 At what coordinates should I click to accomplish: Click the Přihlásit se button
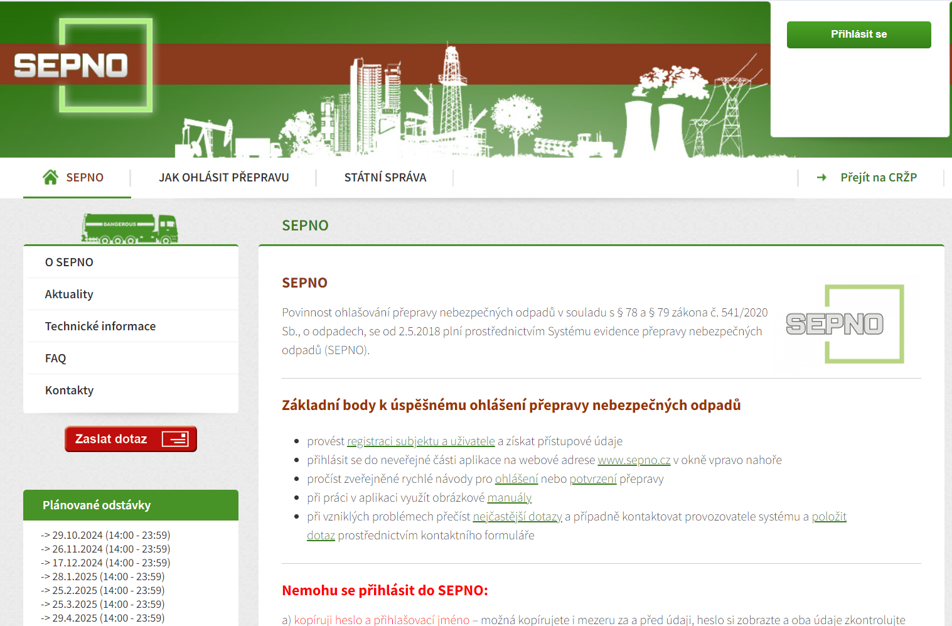coord(858,35)
